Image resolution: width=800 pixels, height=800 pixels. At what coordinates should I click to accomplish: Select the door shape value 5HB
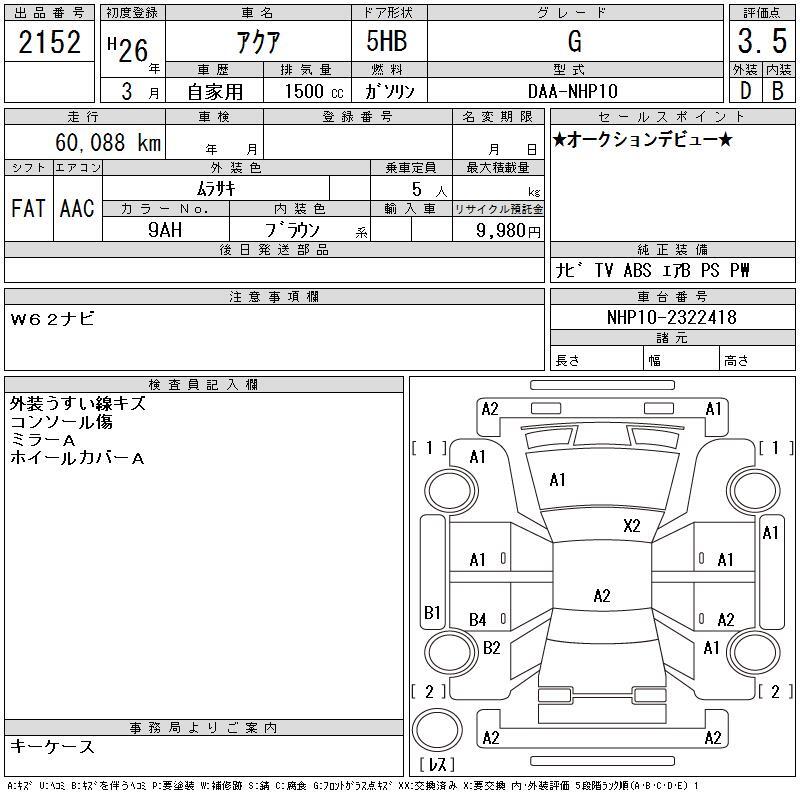tap(387, 41)
